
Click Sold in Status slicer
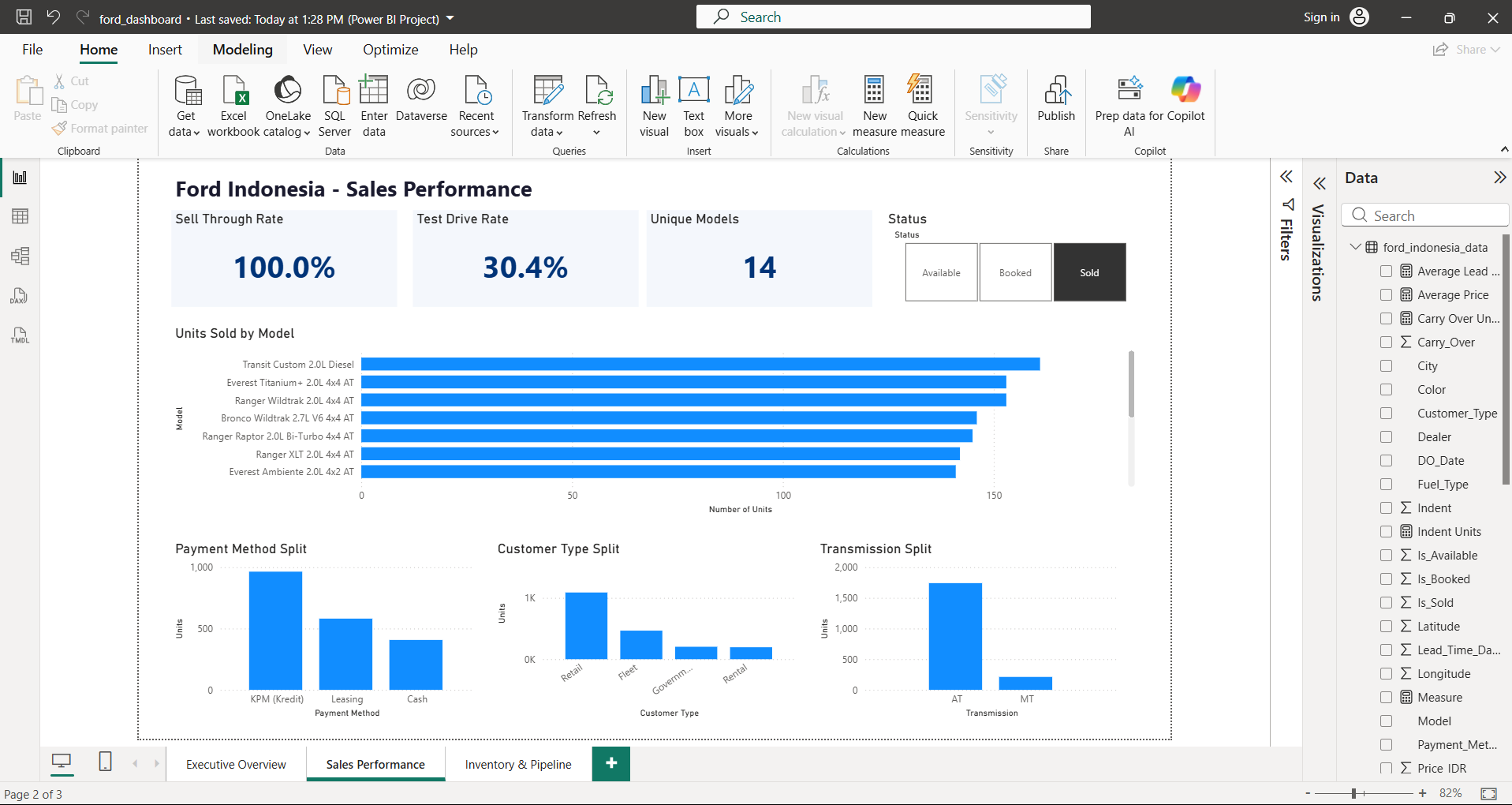(1089, 272)
